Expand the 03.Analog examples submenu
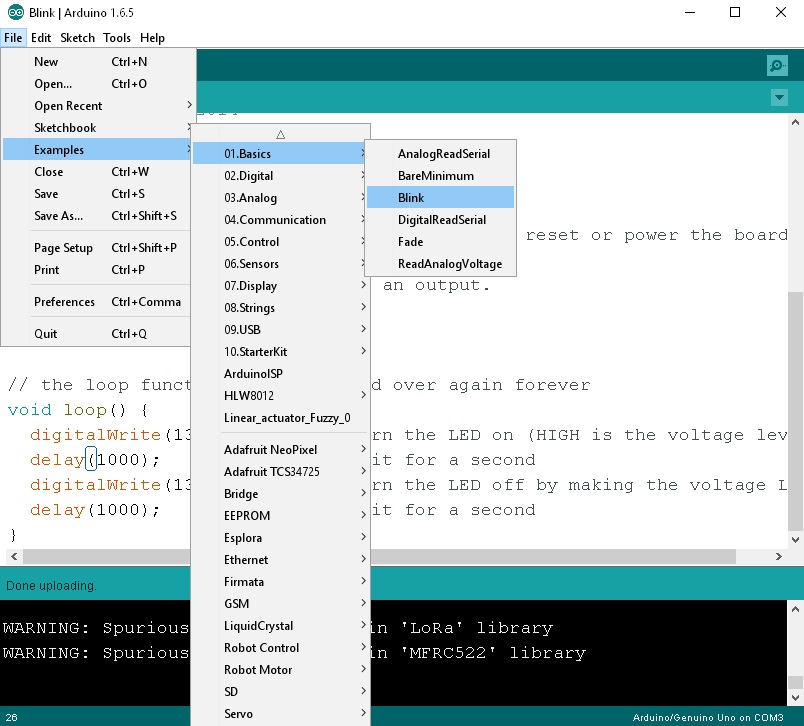This screenshot has width=804, height=726. click(x=280, y=198)
